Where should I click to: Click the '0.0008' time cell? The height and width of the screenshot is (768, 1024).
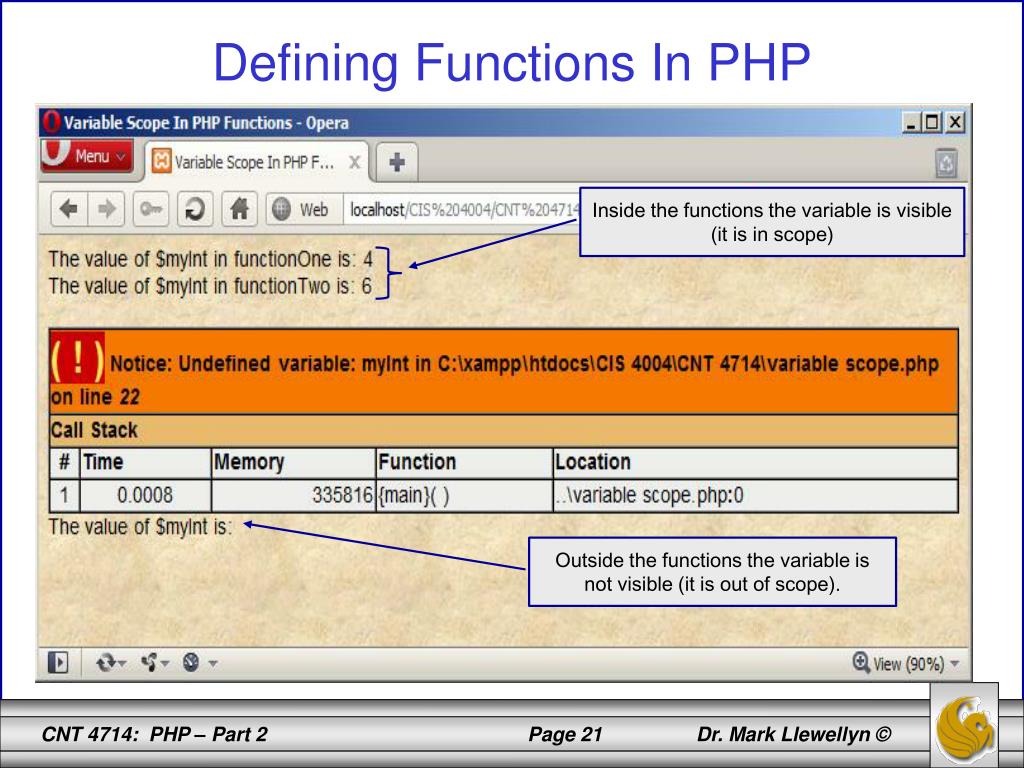click(145, 495)
